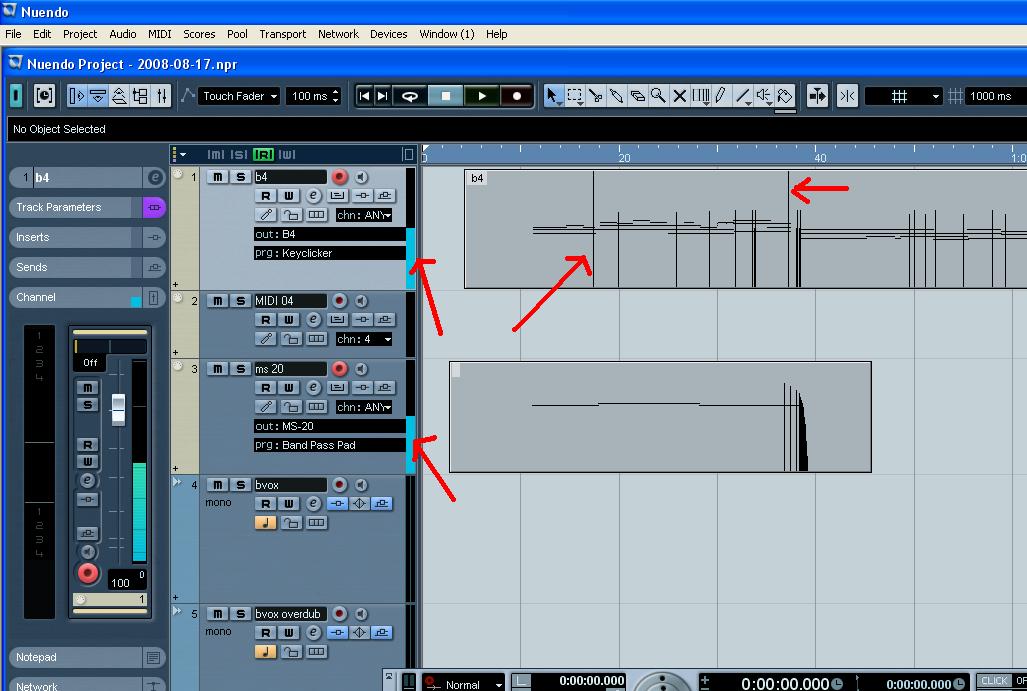Select the Glue tool
The height and width of the screenshot is (691, 1027).
tap(616, 96)
